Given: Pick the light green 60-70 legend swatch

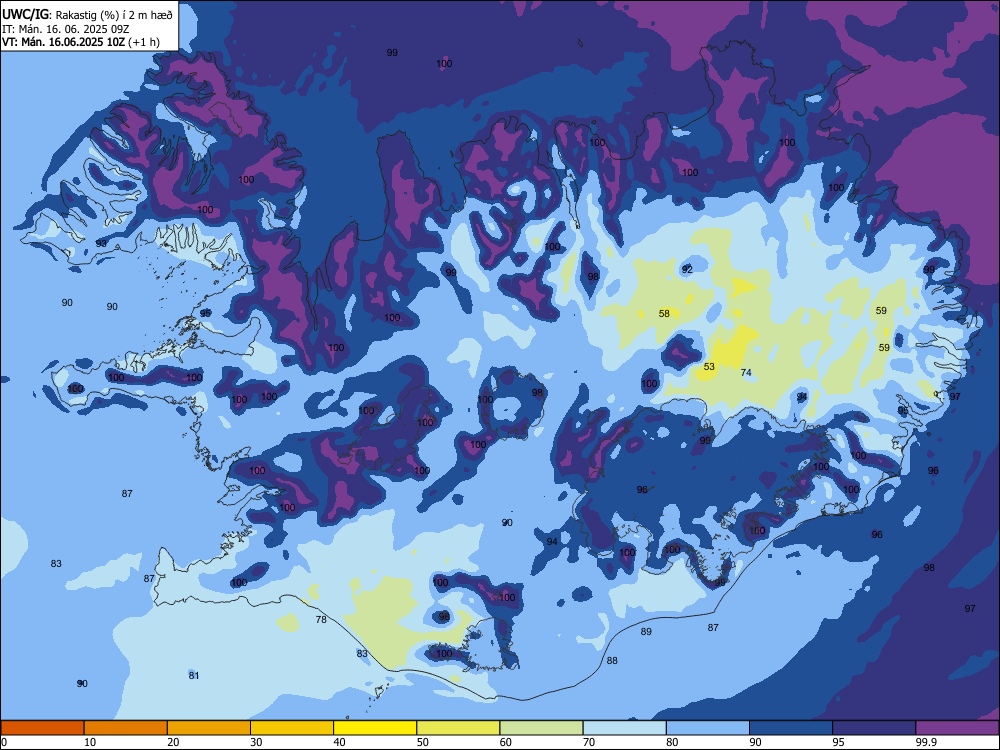Looking at the screenshot, I should click(541, 728).
